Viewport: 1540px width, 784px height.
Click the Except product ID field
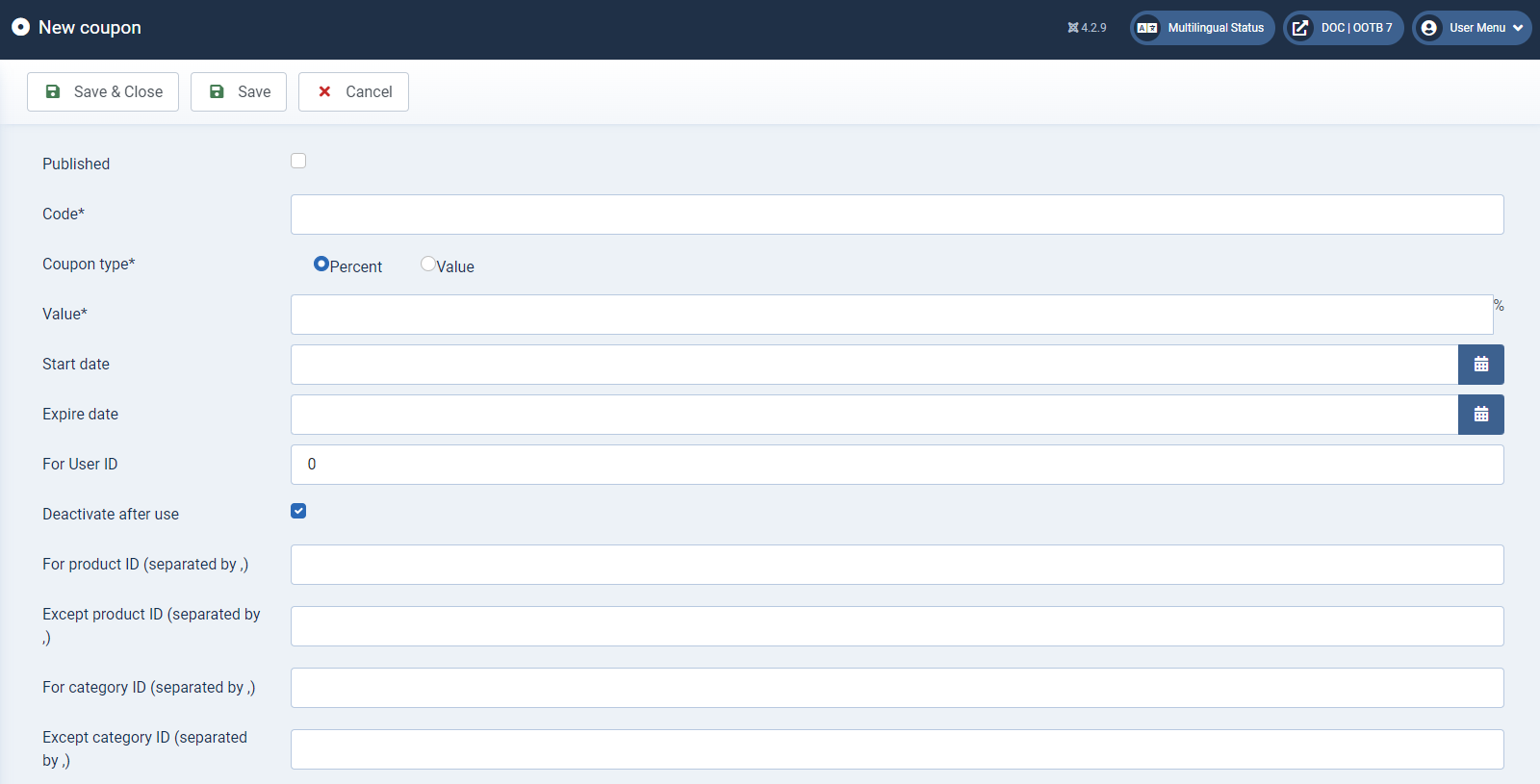[x=897, y=626]
